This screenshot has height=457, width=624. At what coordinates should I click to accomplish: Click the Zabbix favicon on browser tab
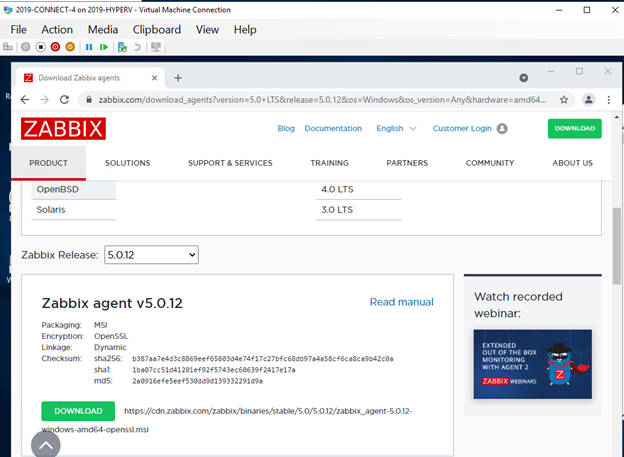coord(28,78)
